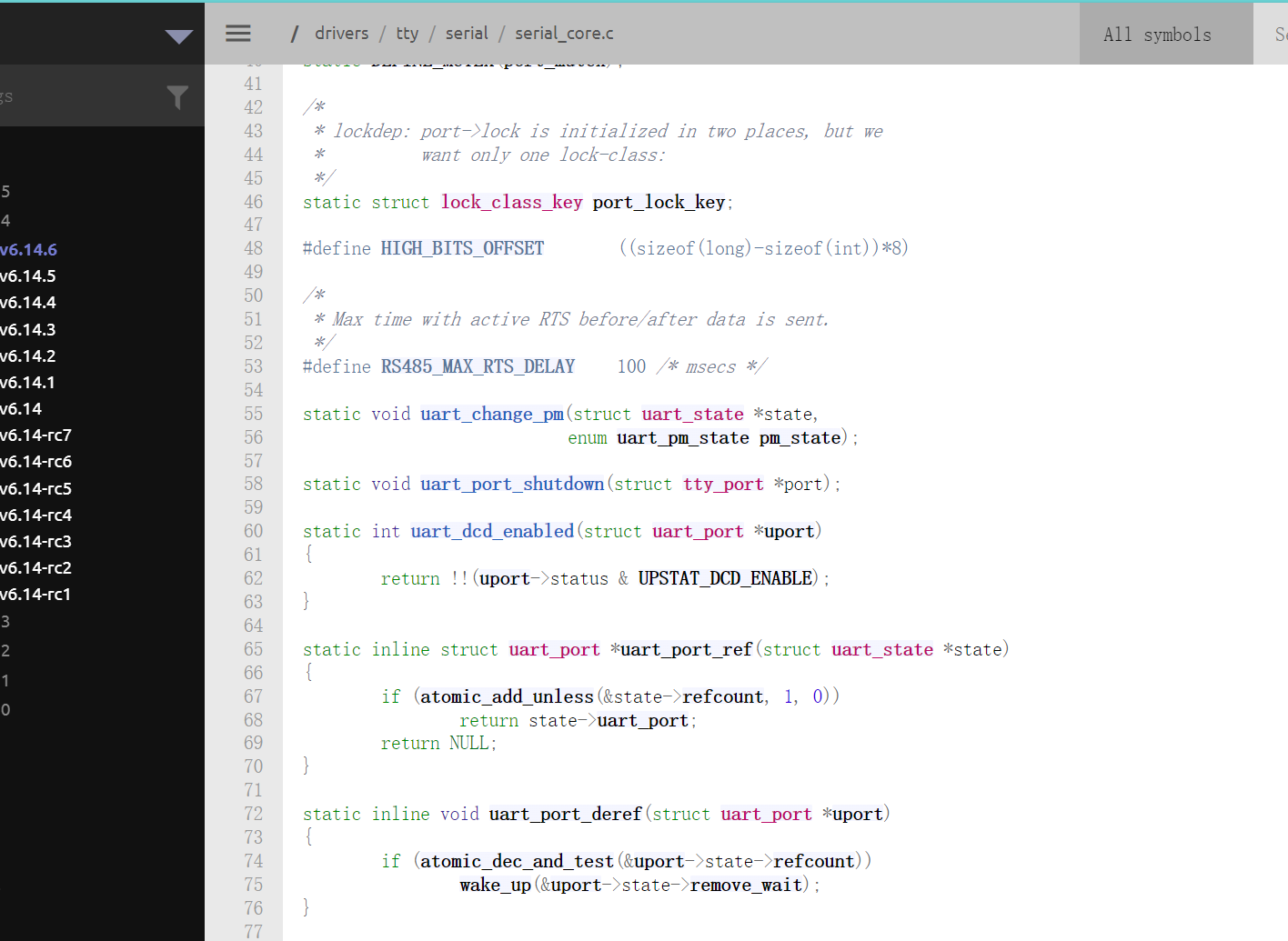The width and height of the screenshot is (1288, 941).
Task: Click uart_pm_state on line 56
Action: point(683,437)
